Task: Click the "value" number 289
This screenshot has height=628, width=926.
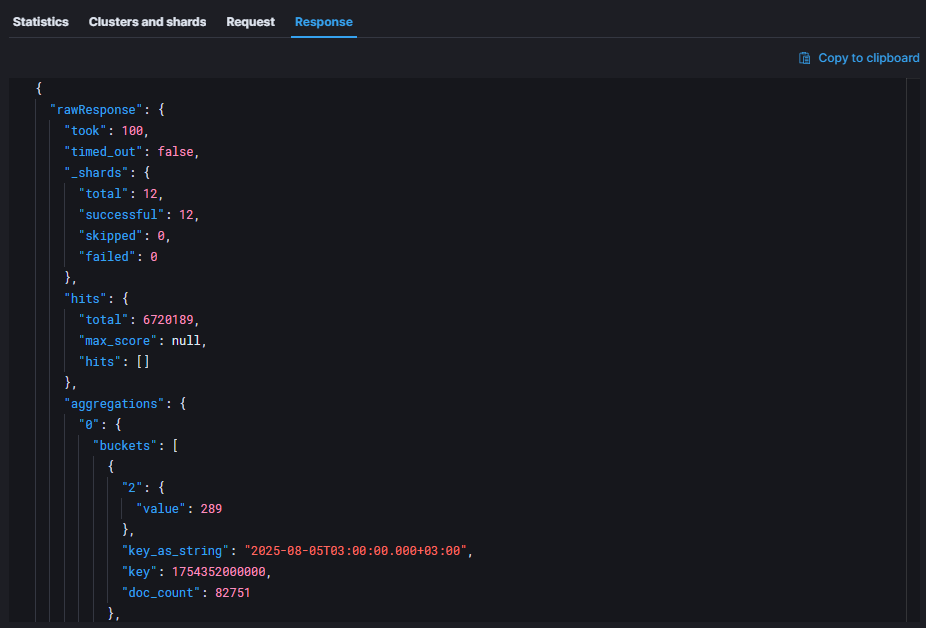Action: pos(211,509)
